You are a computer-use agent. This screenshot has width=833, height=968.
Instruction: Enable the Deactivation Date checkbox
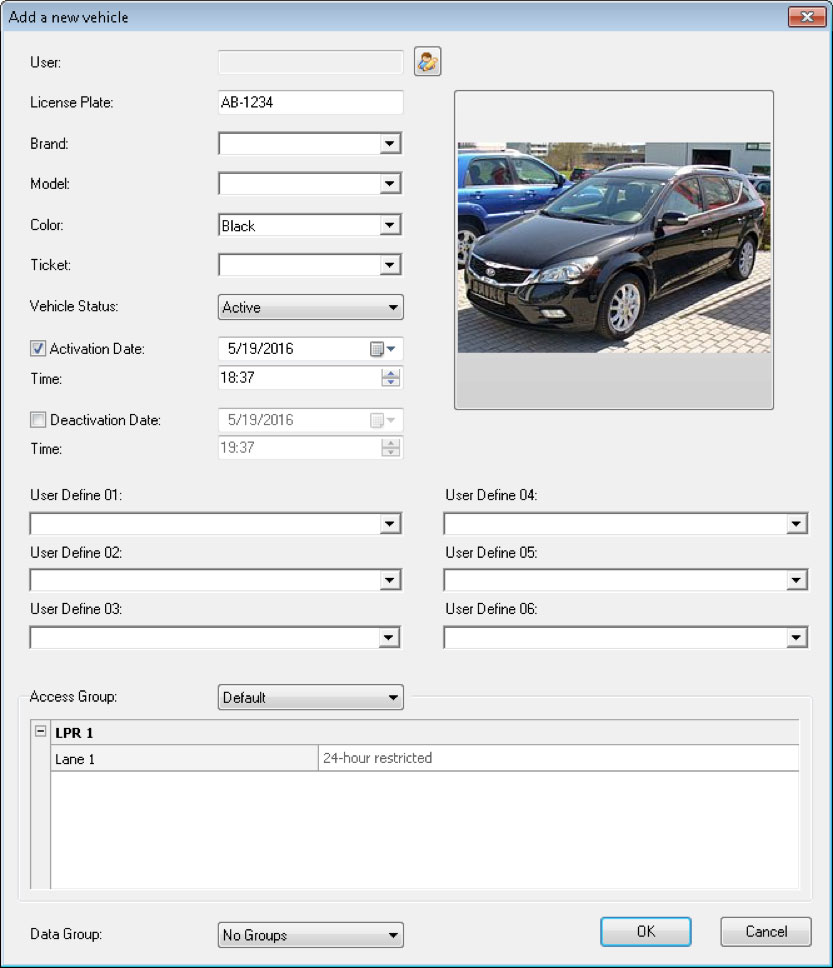pos(39,420)
